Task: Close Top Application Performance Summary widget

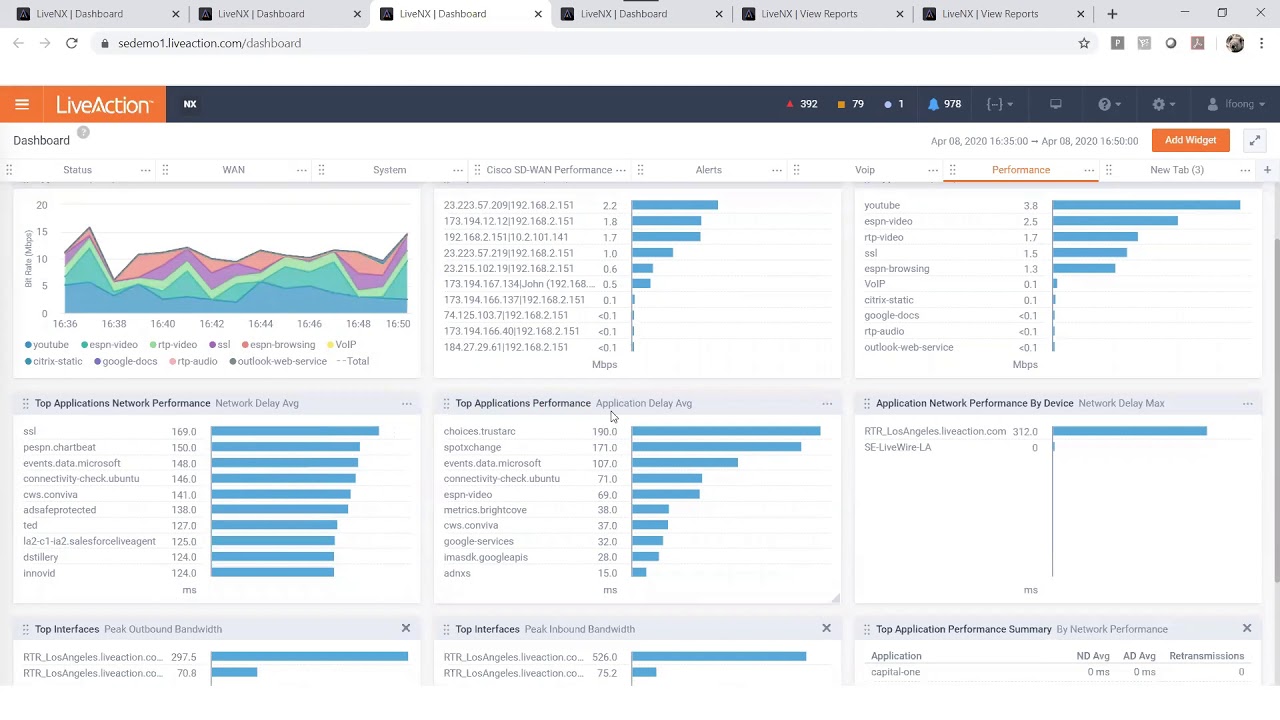Action: click(x=1247, y=628)
